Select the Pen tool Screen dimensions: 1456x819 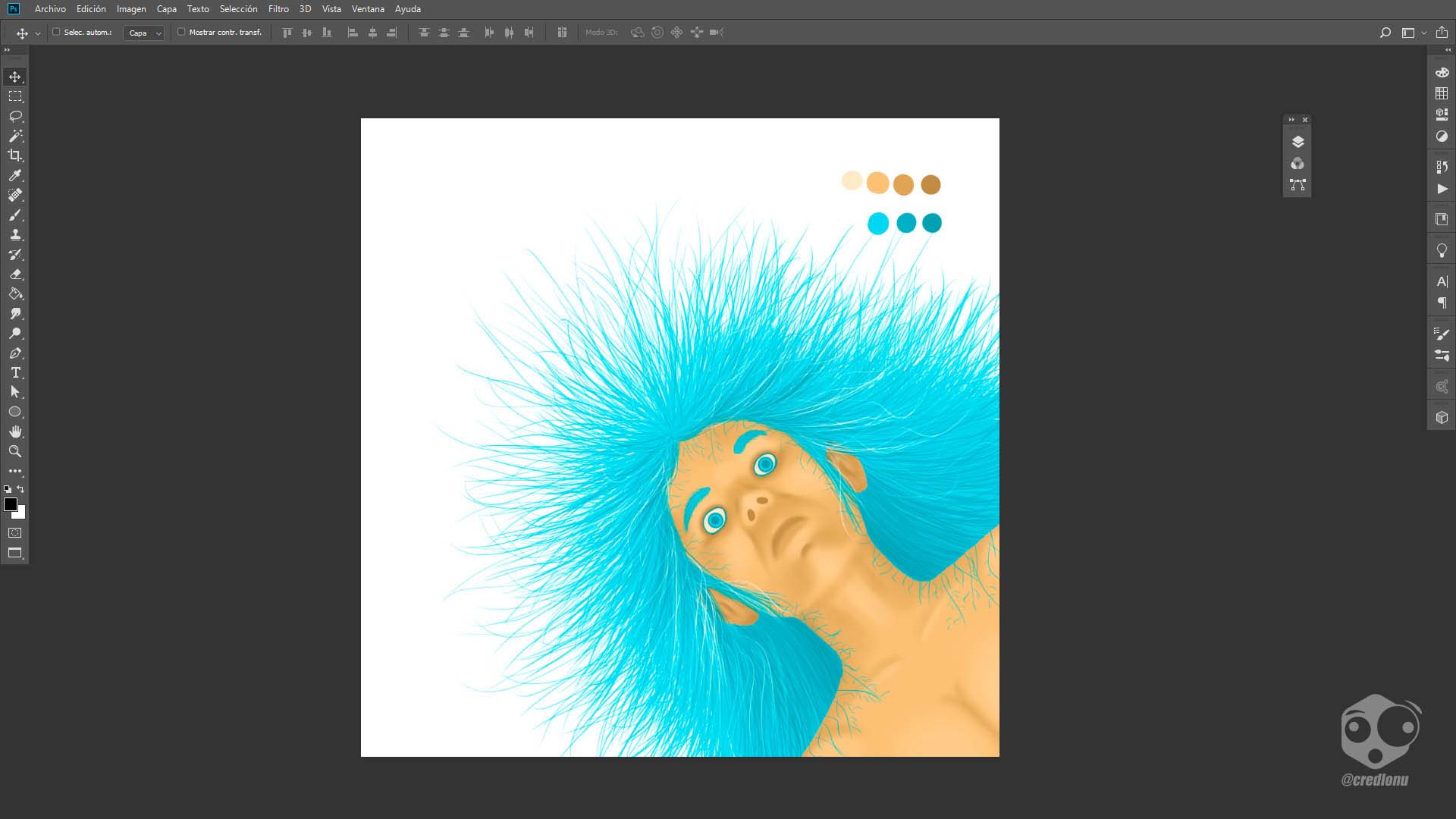tap(15, 353)
